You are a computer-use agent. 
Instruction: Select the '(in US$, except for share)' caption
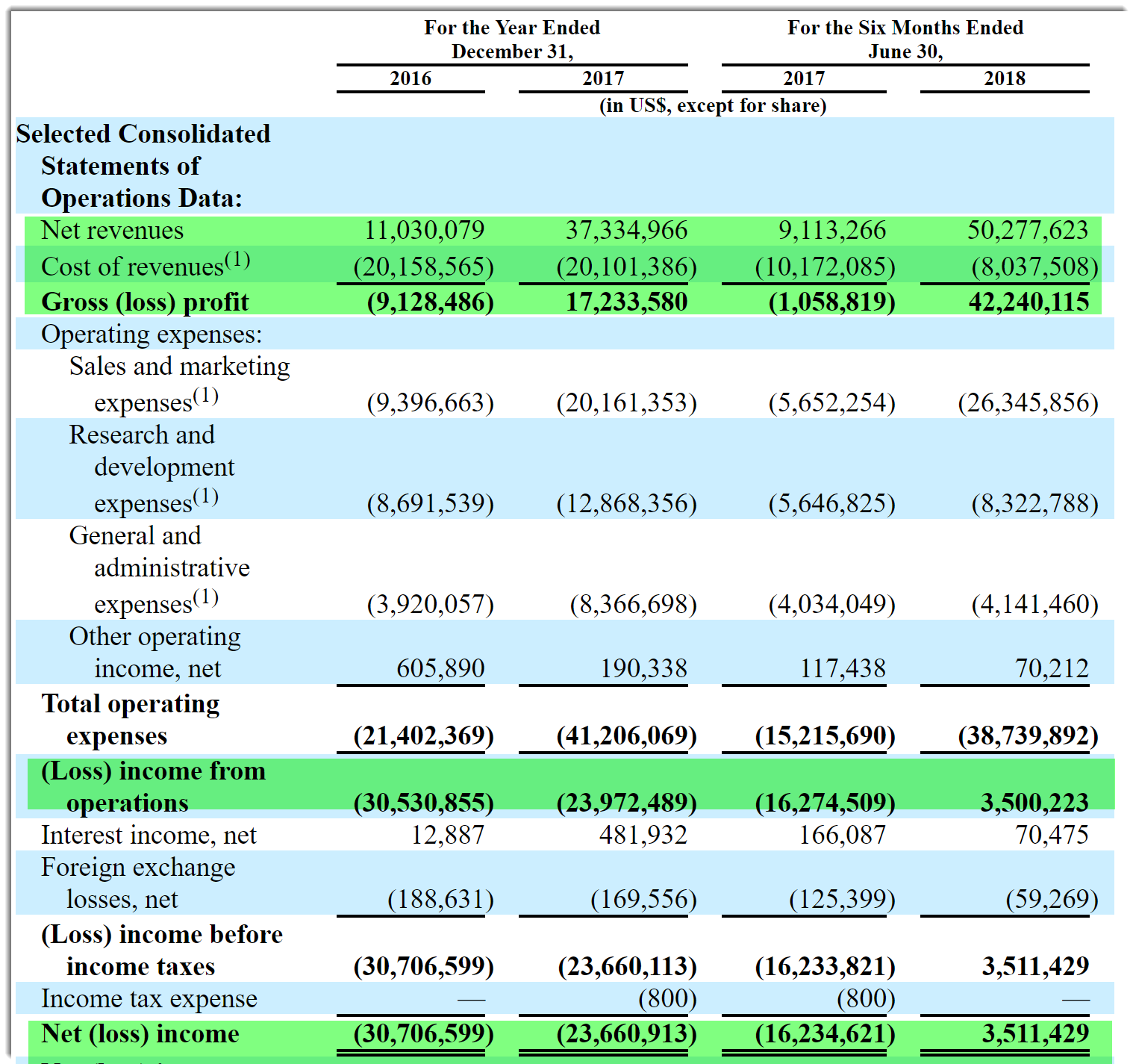[714, 105]
